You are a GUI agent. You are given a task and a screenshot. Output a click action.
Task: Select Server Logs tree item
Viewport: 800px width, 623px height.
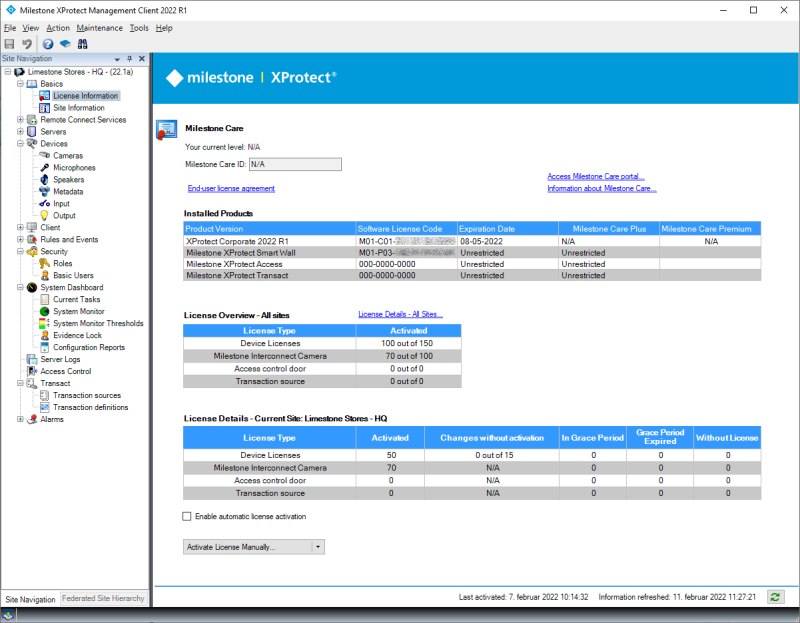[x=60, y=359]
